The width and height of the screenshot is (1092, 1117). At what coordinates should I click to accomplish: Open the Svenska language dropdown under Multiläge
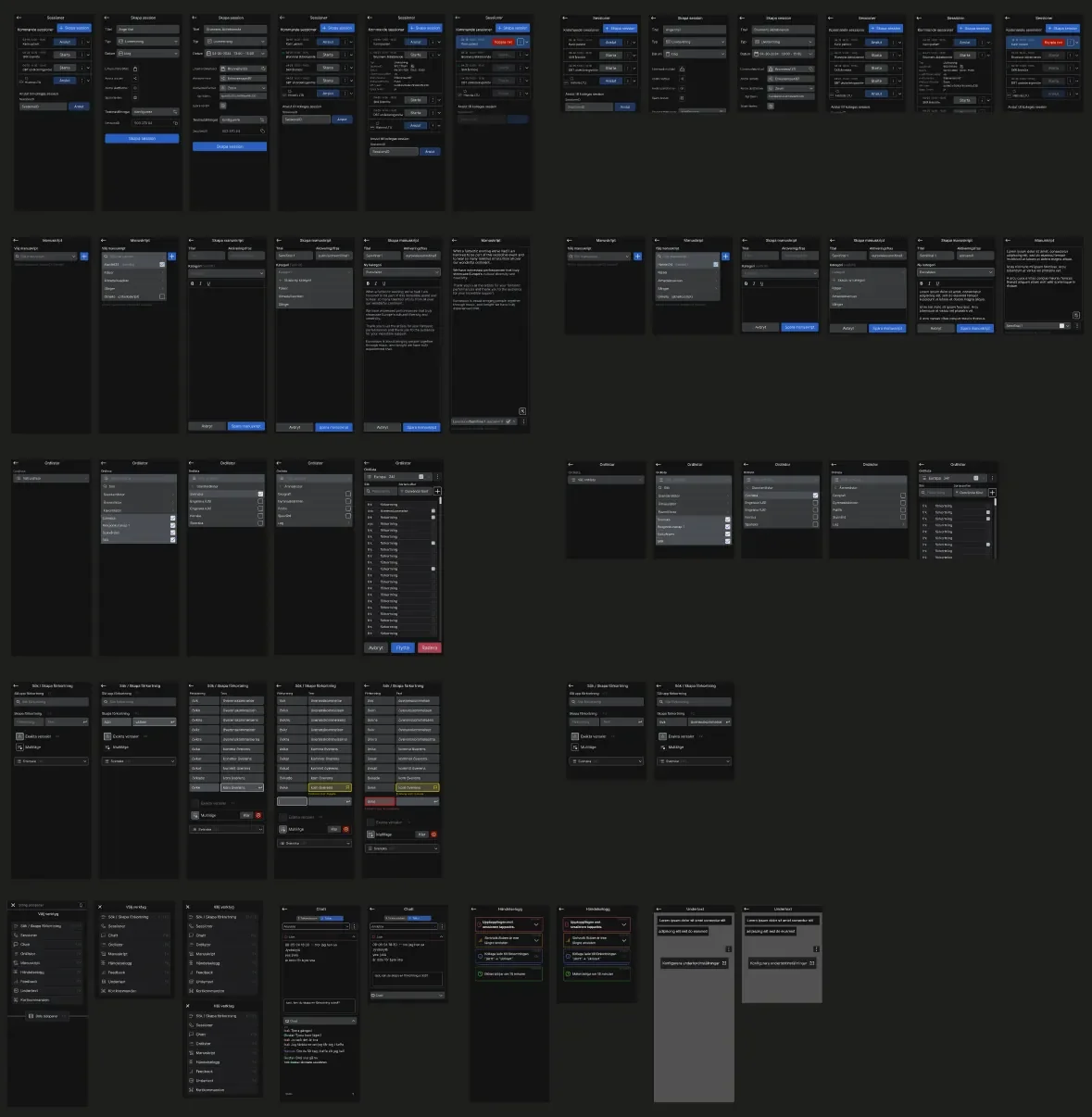click(x=51, y=761)
